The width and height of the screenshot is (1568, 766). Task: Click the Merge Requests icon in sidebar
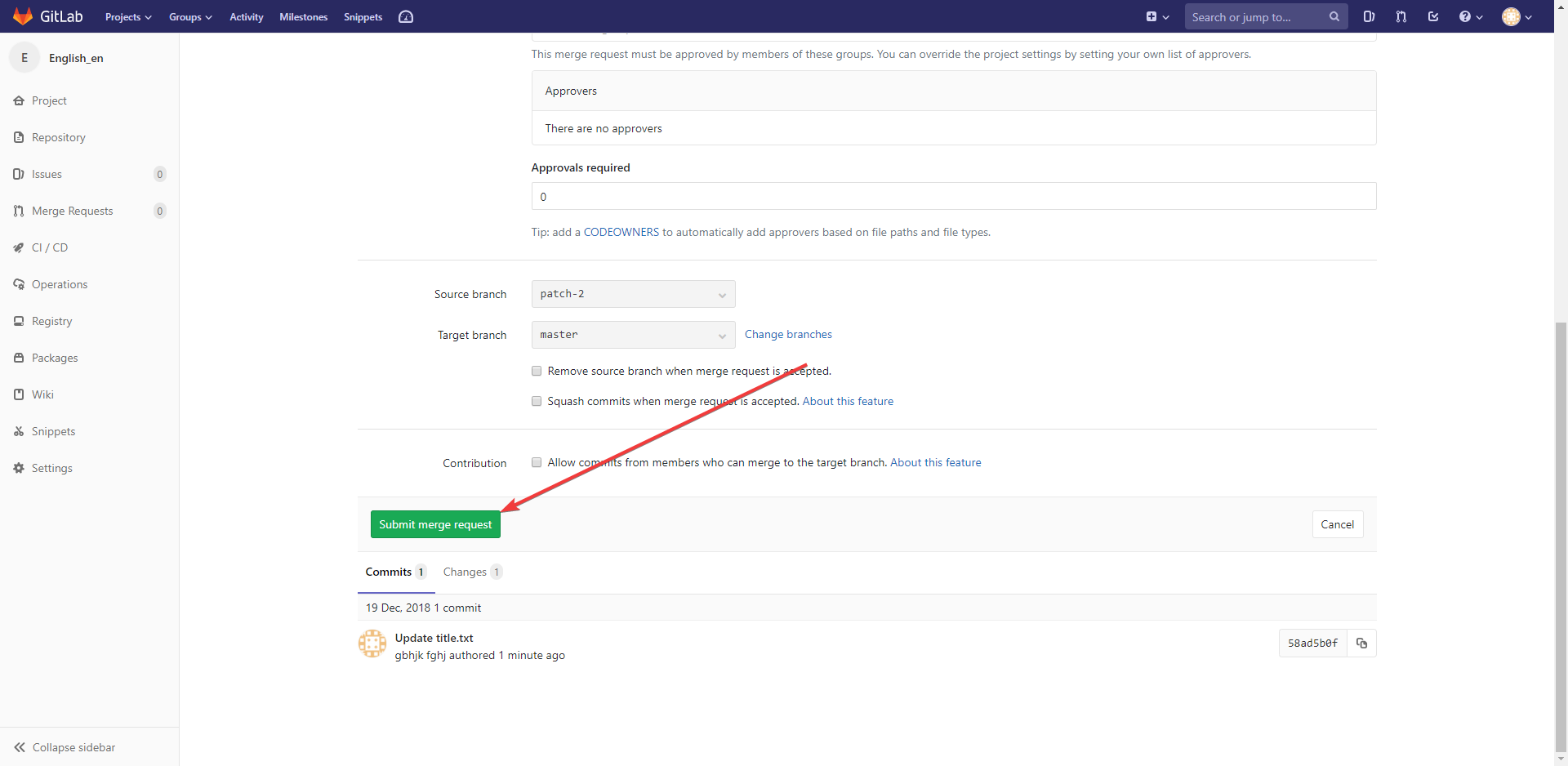point(19,211)
